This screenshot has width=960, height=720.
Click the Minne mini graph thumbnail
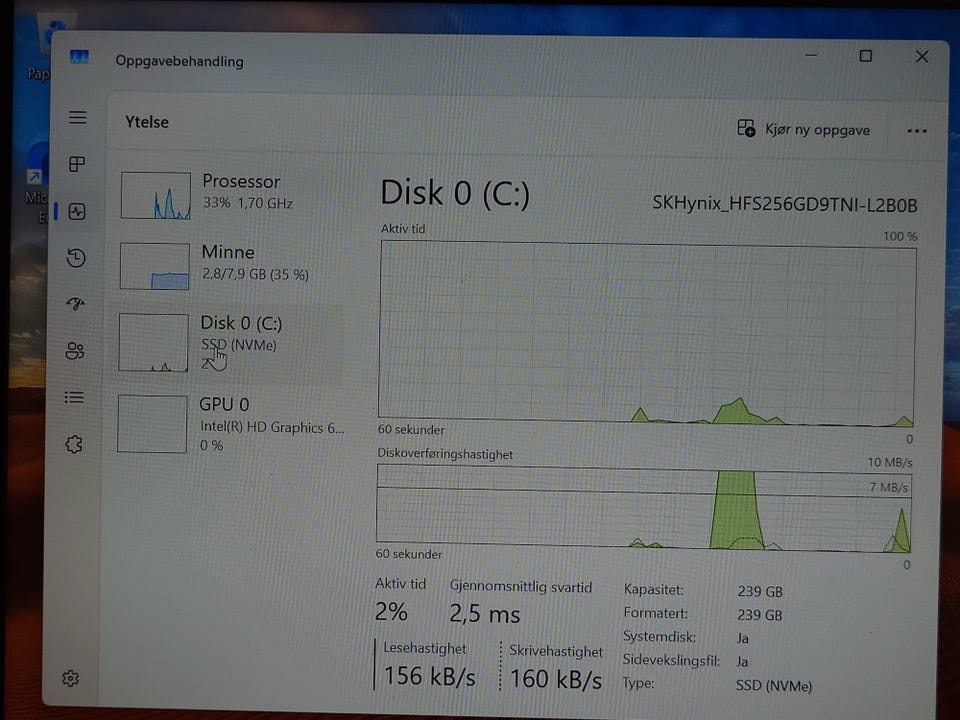pyautogui.click(x=154, y=266)
